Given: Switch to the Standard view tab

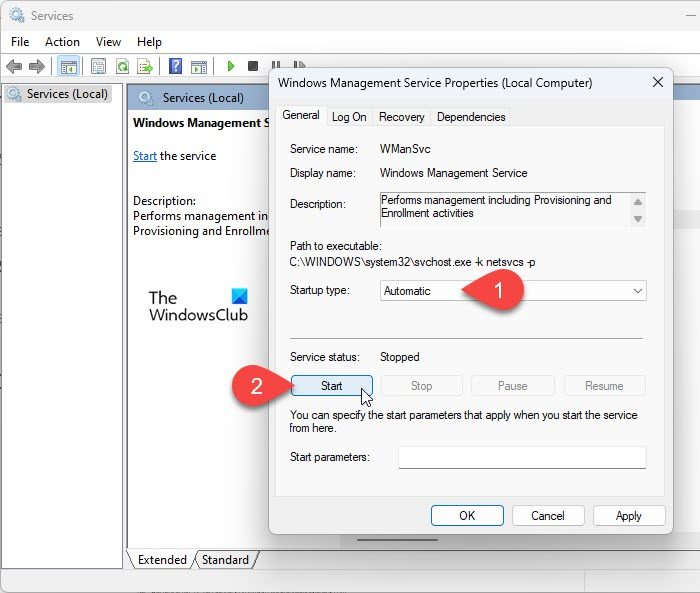Looking at the screenshot, I should click(x=225, y=560).
